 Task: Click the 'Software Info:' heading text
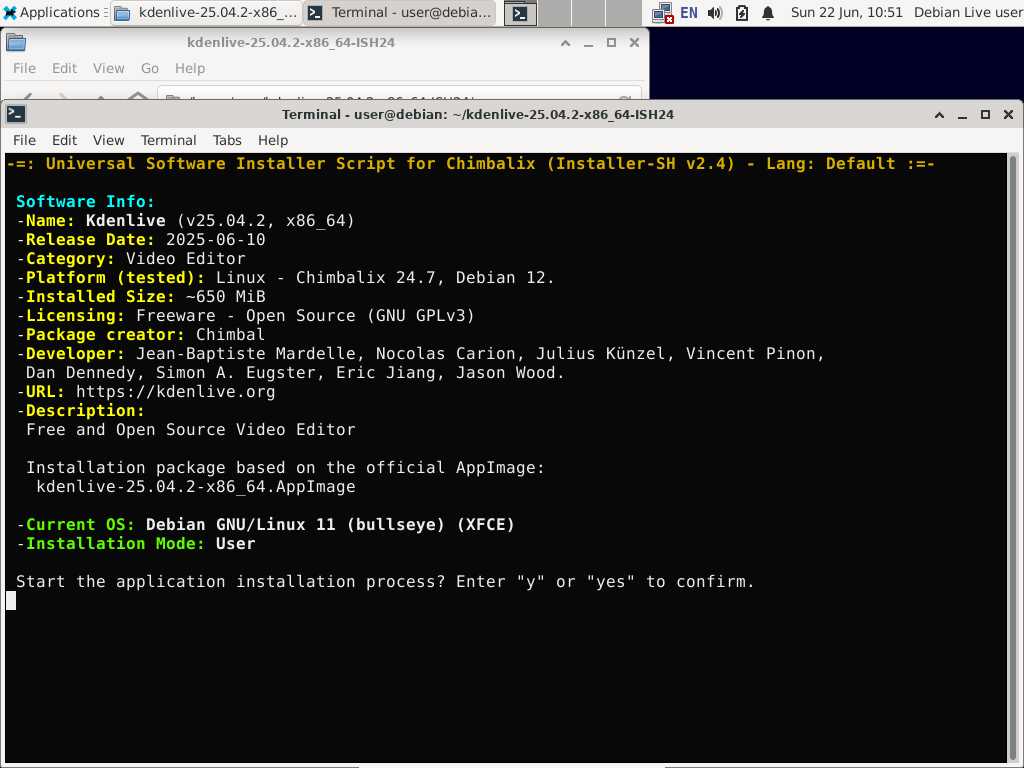pyautogui.click(x=86, y=202)
